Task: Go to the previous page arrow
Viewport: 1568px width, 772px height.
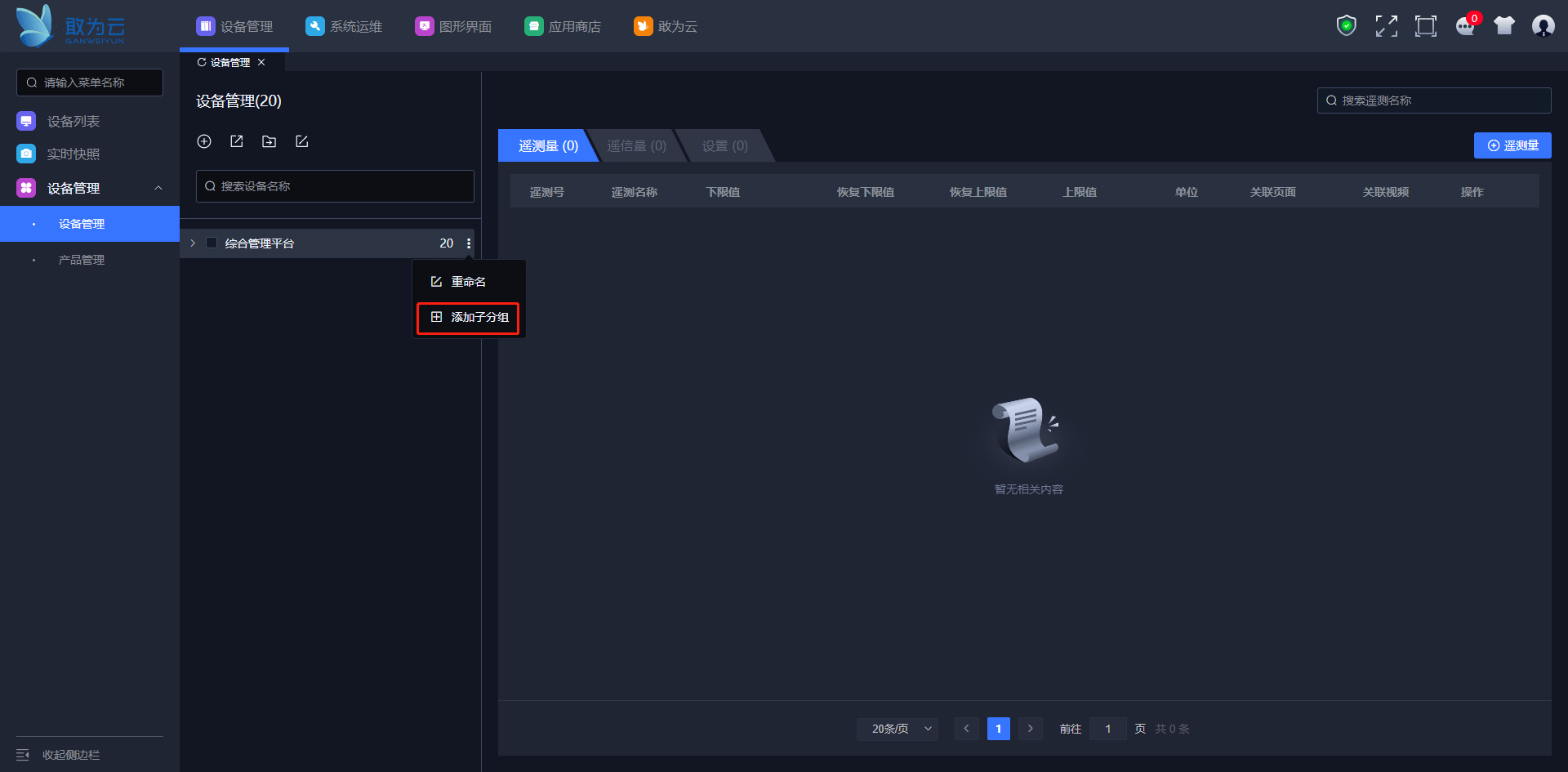Action: (x=966, y=729)
